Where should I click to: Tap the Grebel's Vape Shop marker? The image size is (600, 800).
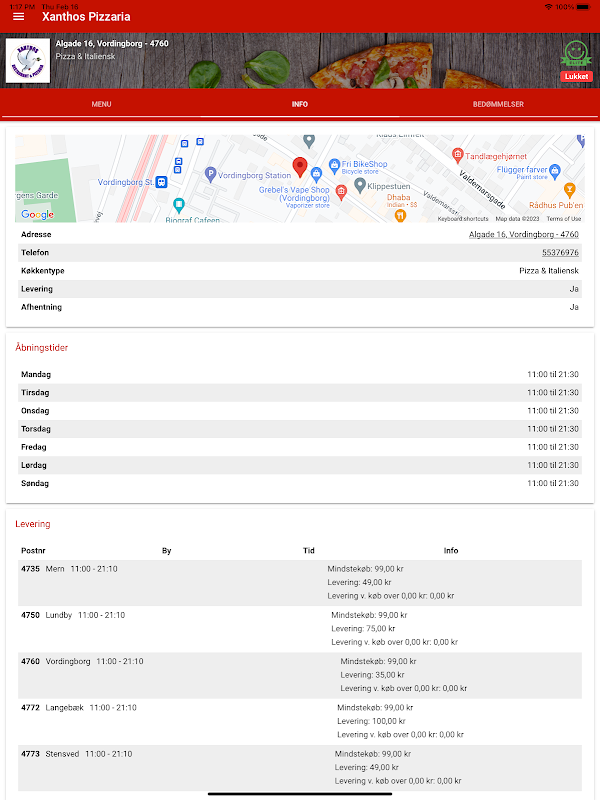pos(316,174)
